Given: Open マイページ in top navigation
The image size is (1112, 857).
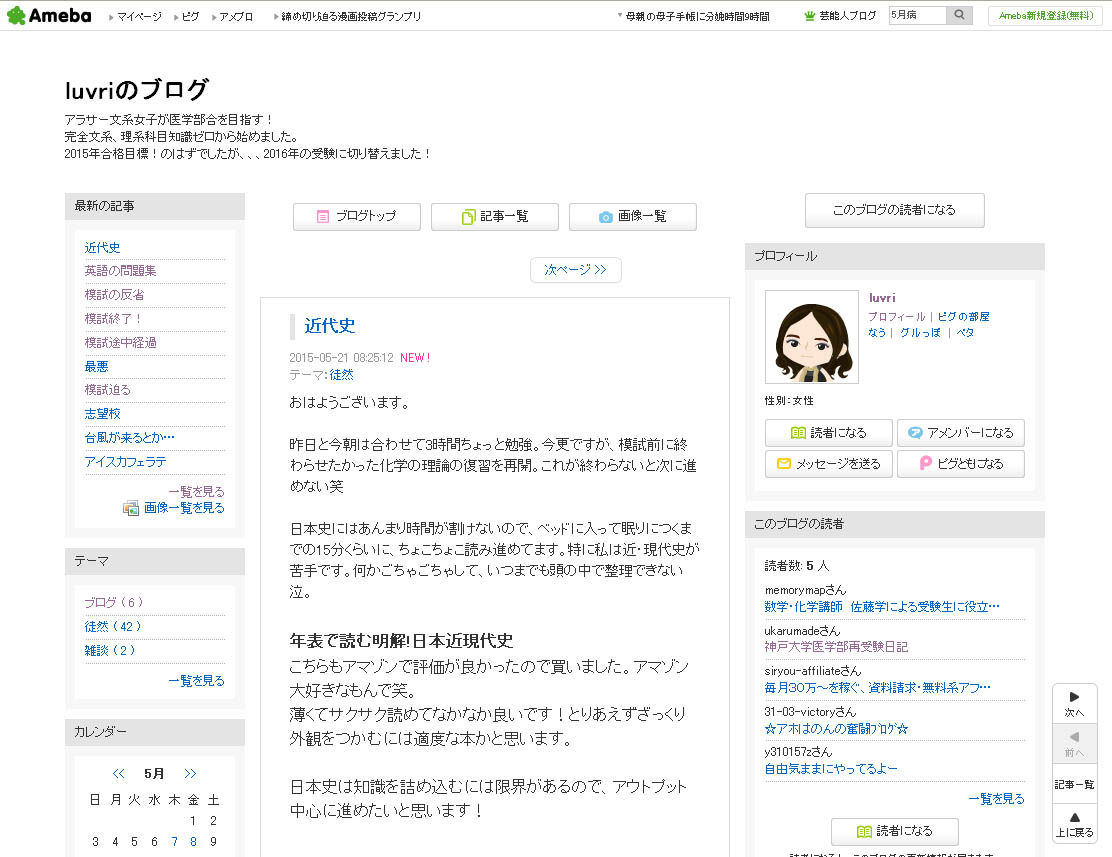Looking at the screenshot, I should coord(139,16).
